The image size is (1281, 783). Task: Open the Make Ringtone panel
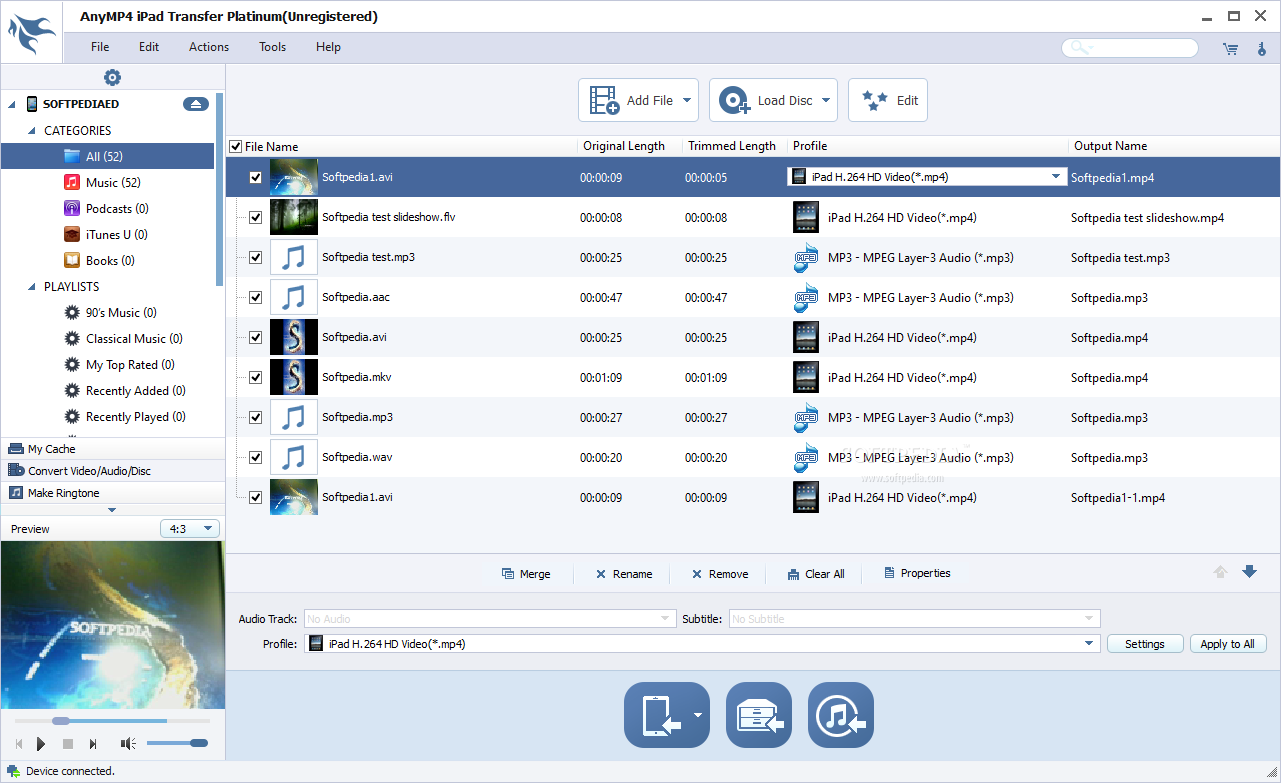113,493
